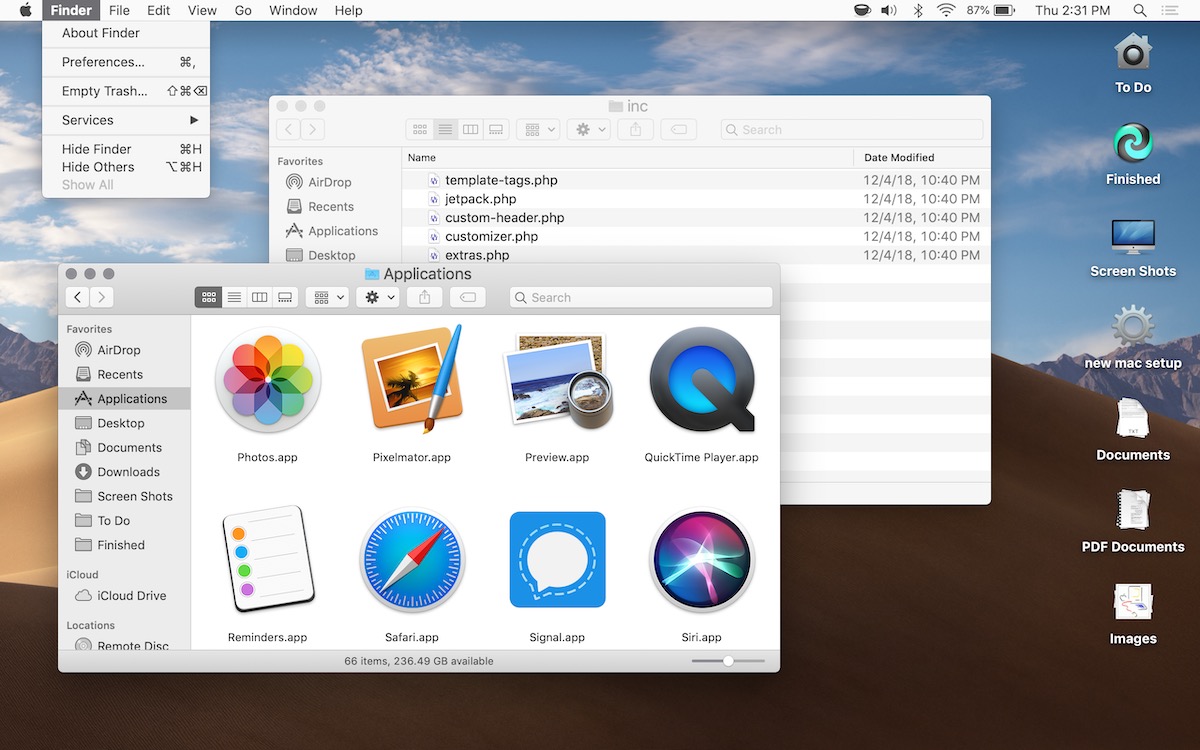Viewport: 1200px width, 750px height.
Task: Open Photos.app
Action: [267, 380]
